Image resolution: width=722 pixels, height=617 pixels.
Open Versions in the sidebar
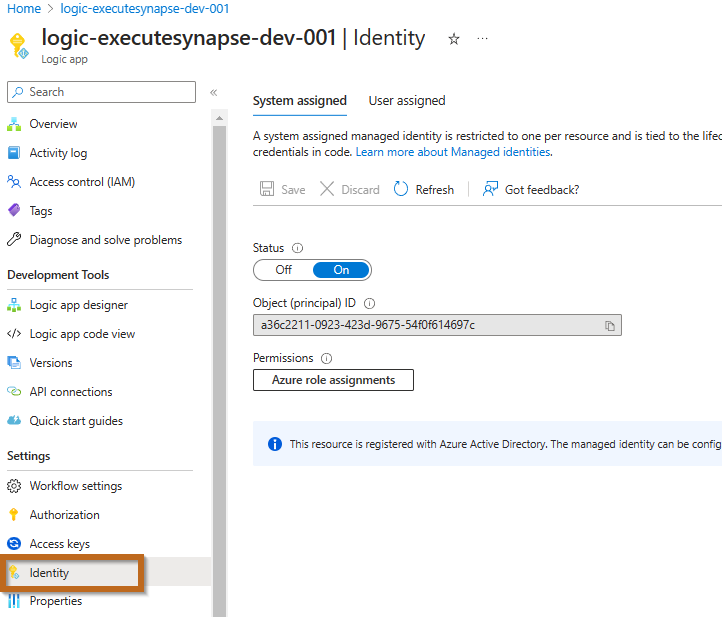[x=51, y=363]
